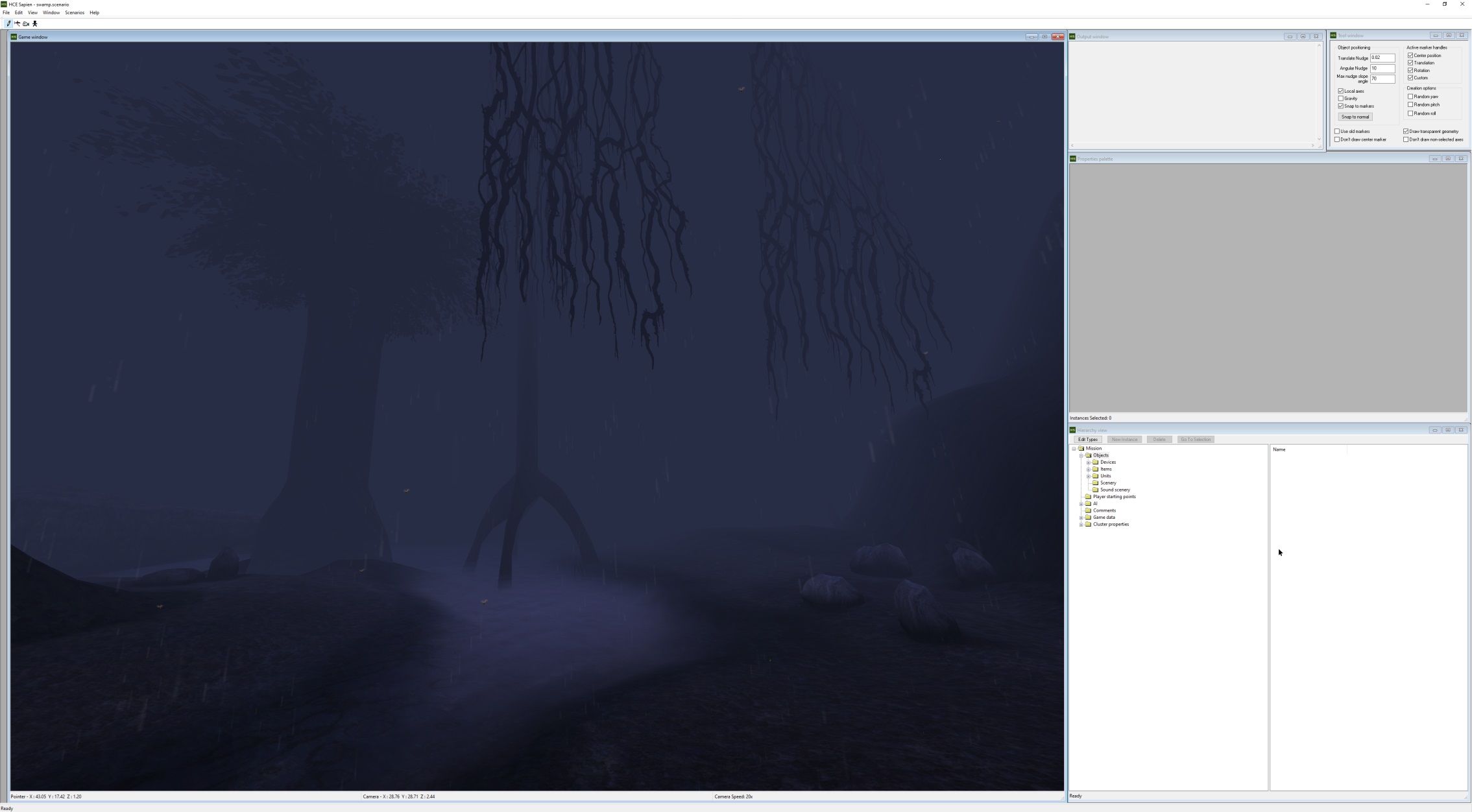Click the camera toolbar icon

[26, 23]
